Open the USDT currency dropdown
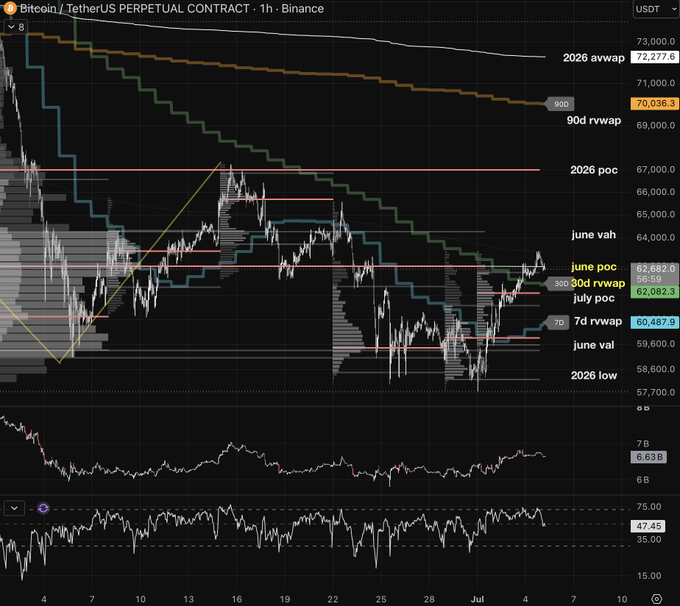Screen dimensions: 680x606 point(656,9)
